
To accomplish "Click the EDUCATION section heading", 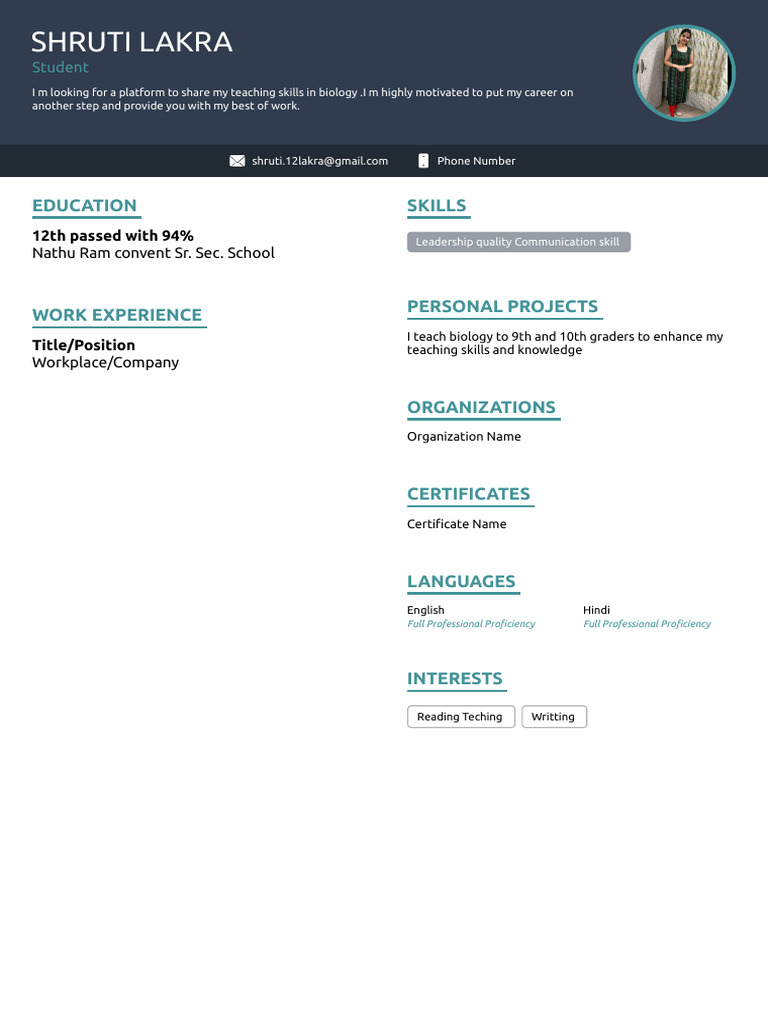I will pos(84,205).
